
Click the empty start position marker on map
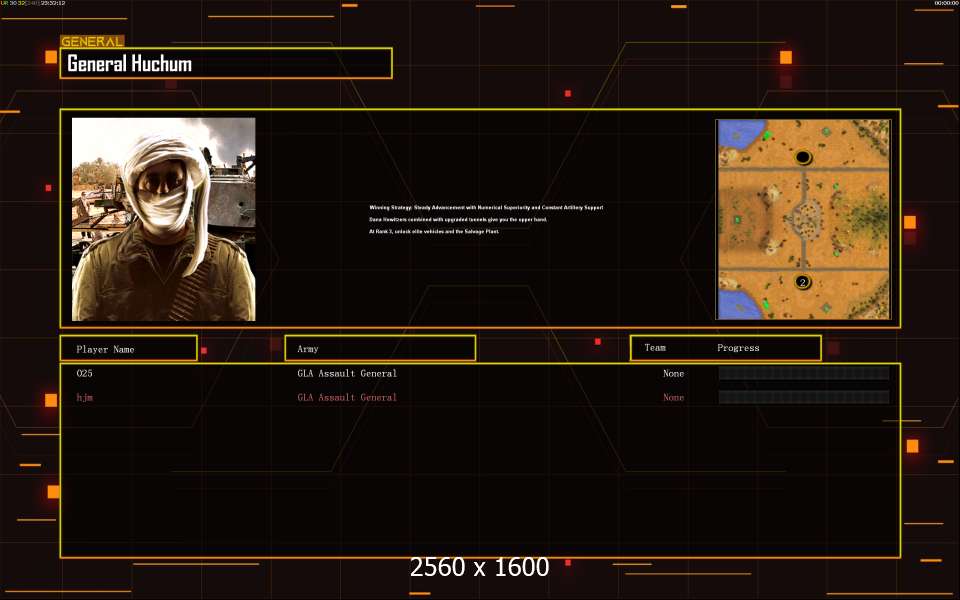[803, 157]
